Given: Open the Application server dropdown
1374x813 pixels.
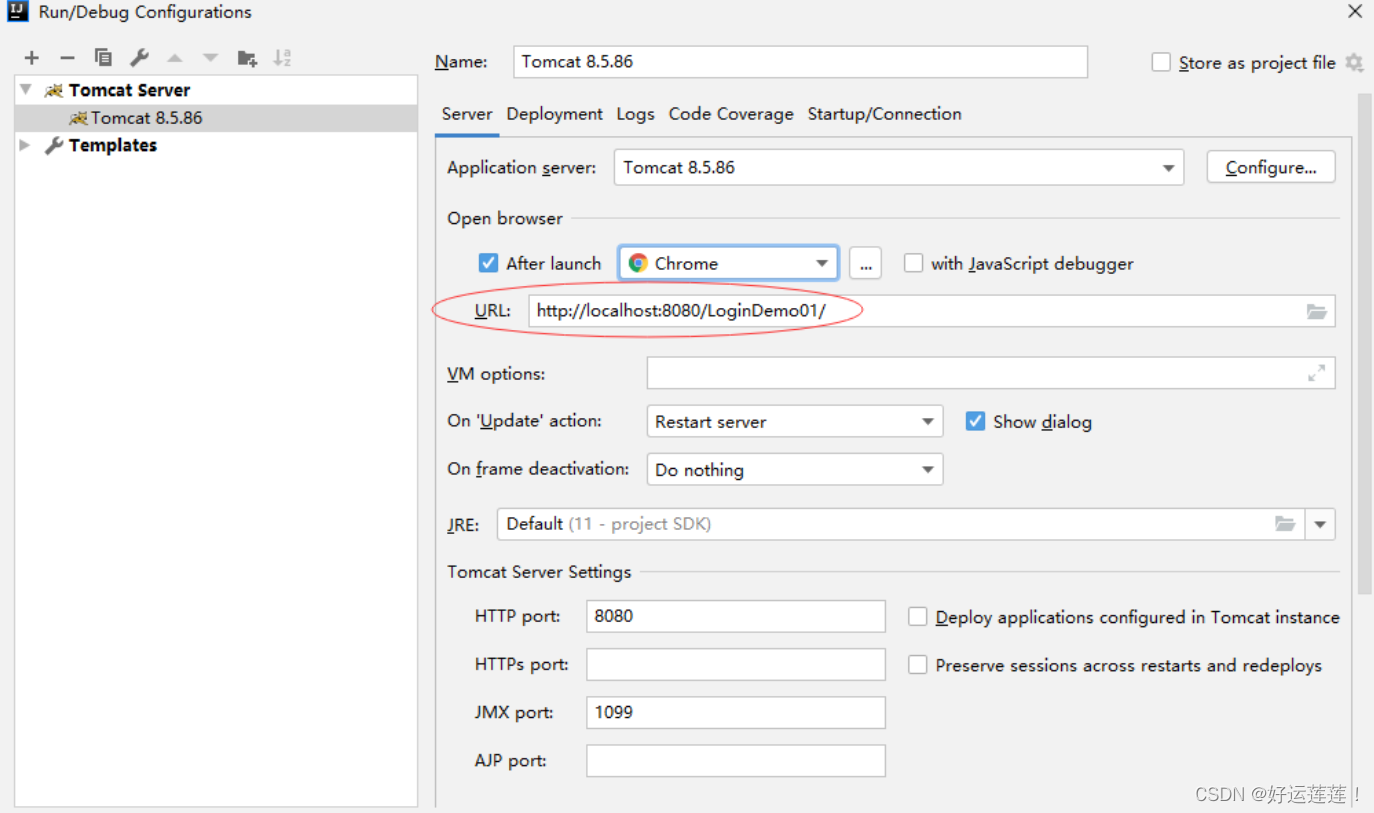Looking at the screenshot, I should pos(899,168).
